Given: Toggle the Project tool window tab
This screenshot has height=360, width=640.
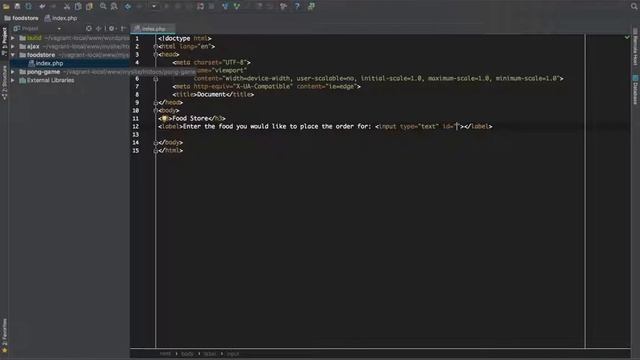Looking at the screenshot, I should click(4, 41).
